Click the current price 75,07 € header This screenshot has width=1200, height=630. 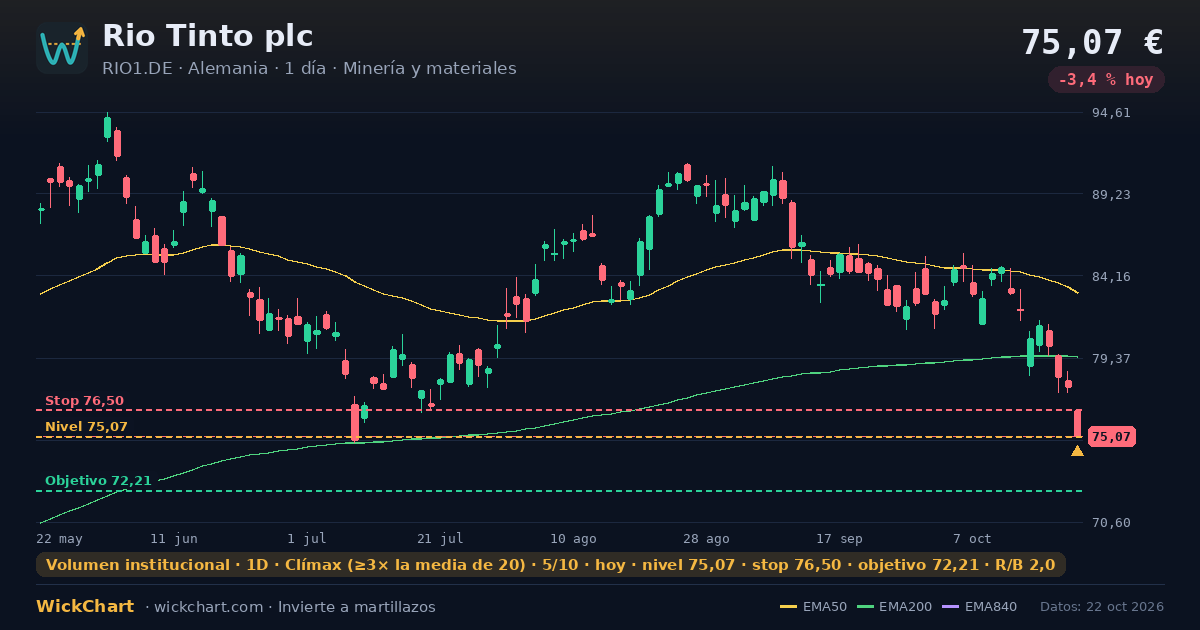click(1092, 42)
